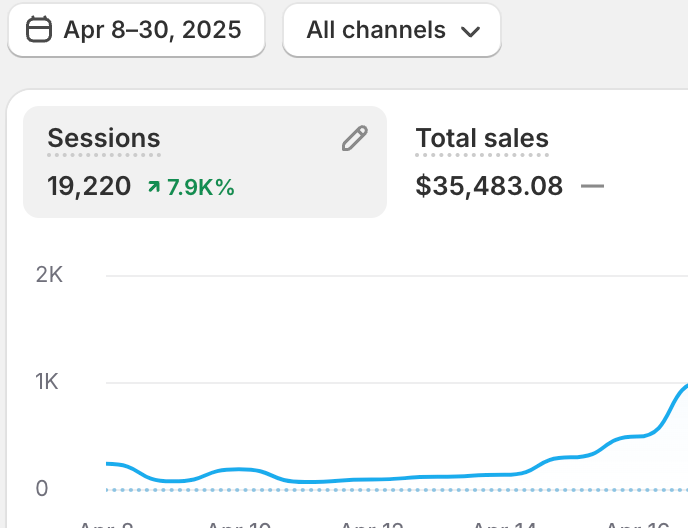Click the 19,220 sessions value

pos(89,186)
